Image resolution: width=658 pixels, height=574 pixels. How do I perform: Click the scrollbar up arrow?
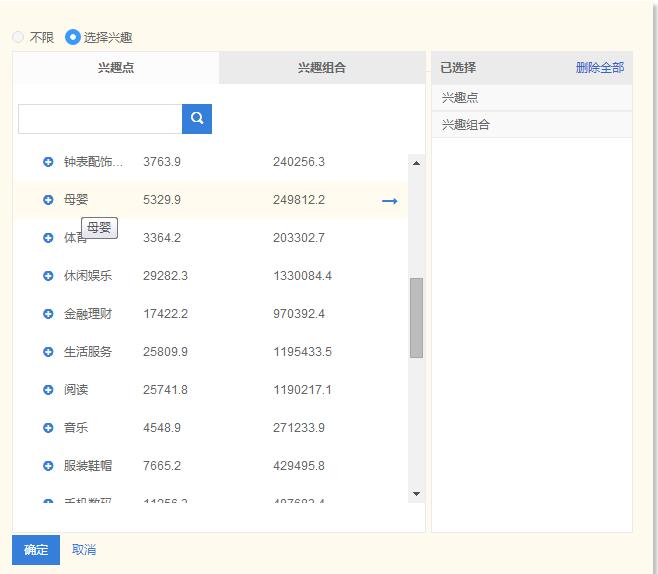(x=416, y=163)
